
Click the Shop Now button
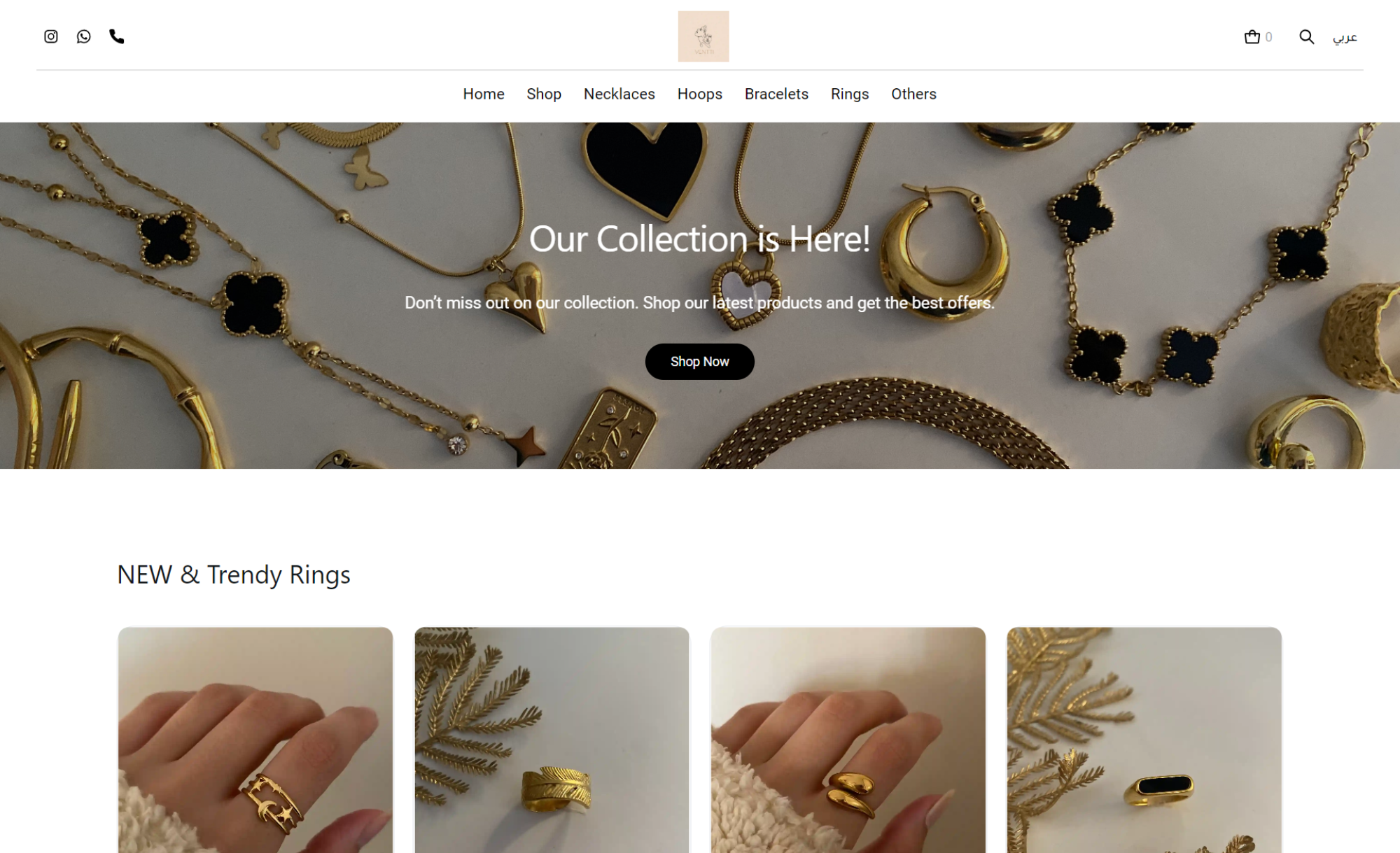(x=699, y=362)
